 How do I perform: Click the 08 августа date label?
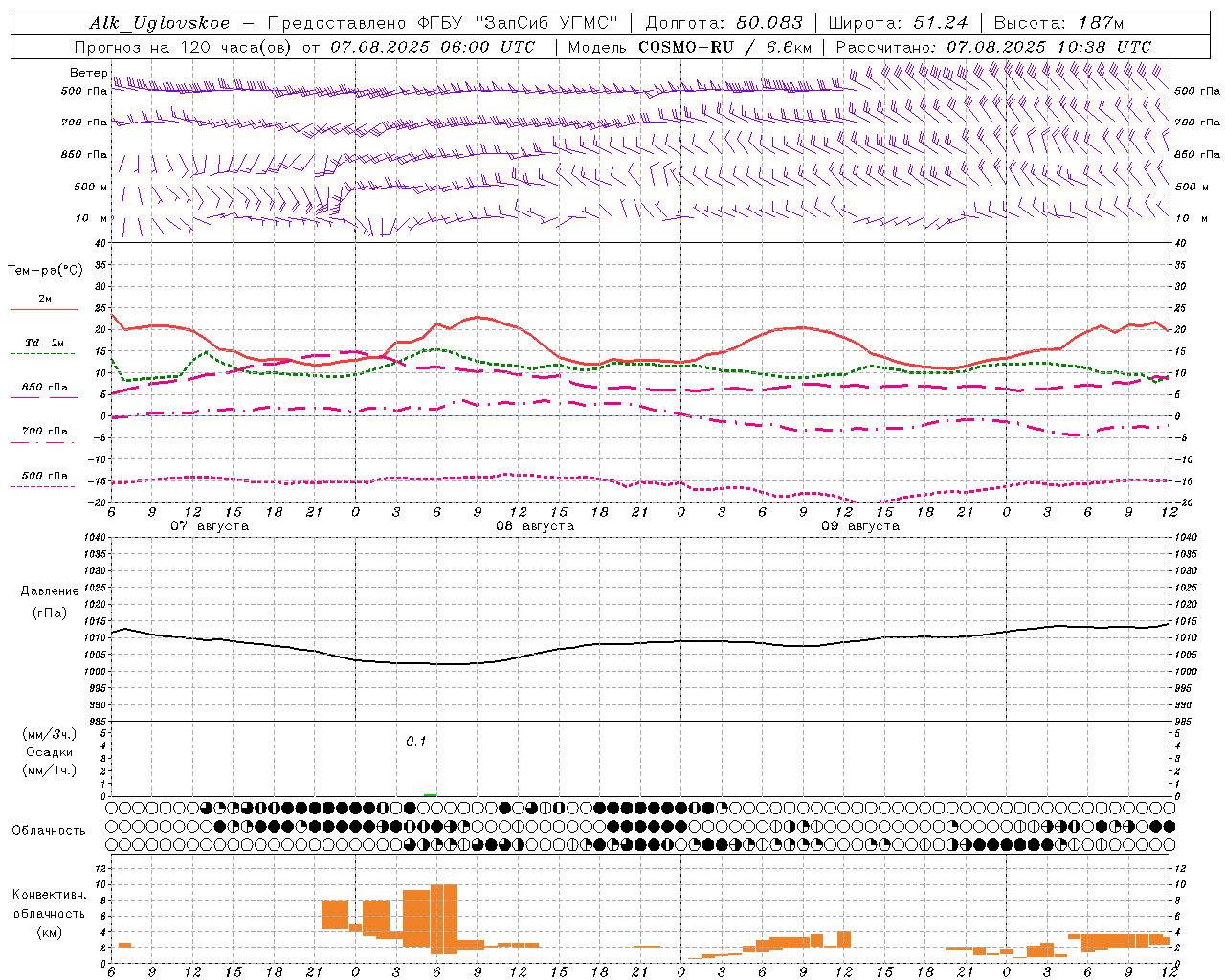(x=535, y=526)
